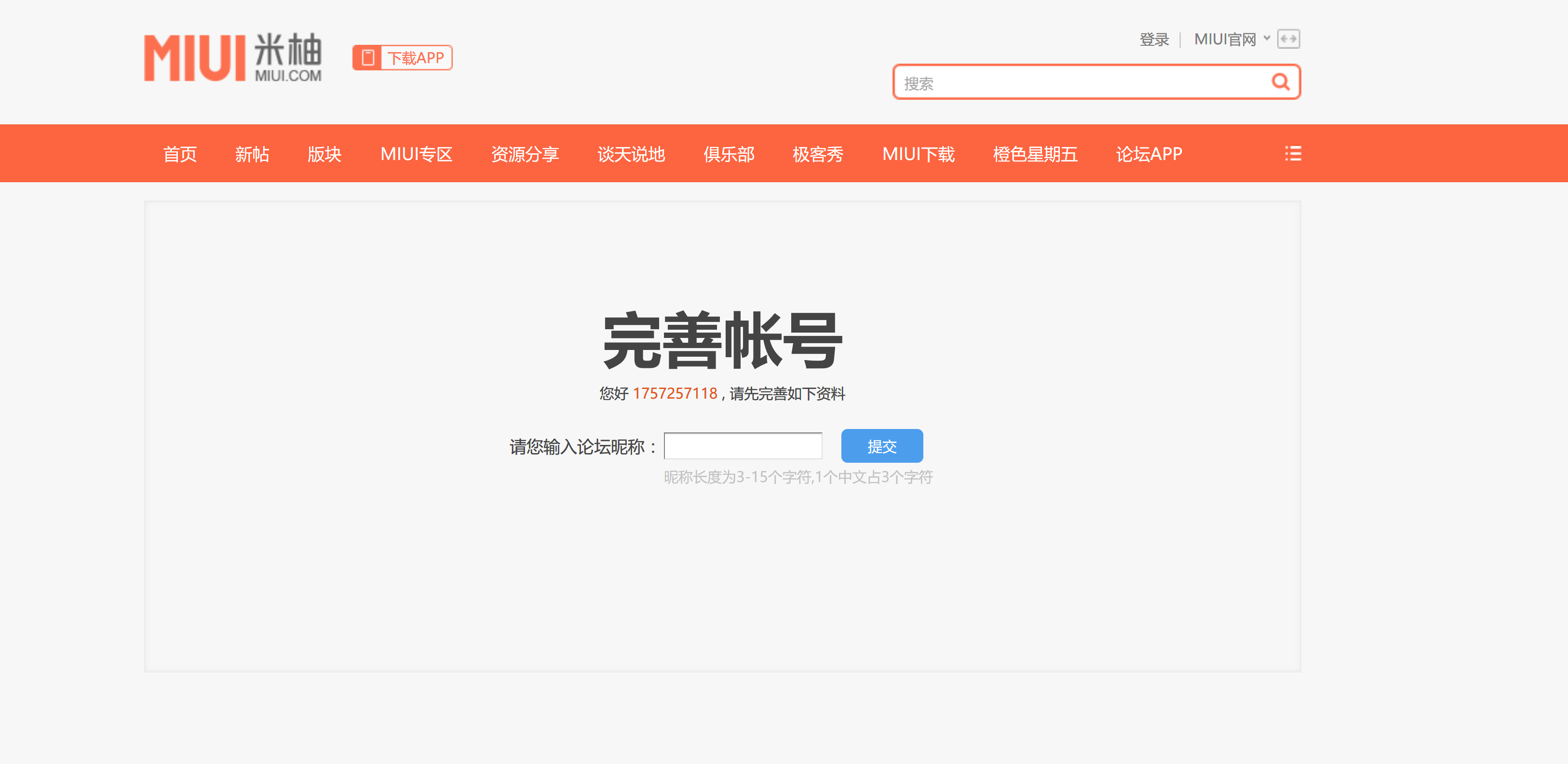This screenshot has height=764, width=1568.
Task: Open 橙色星期五 in navigation
Action: pos(1035,154)
